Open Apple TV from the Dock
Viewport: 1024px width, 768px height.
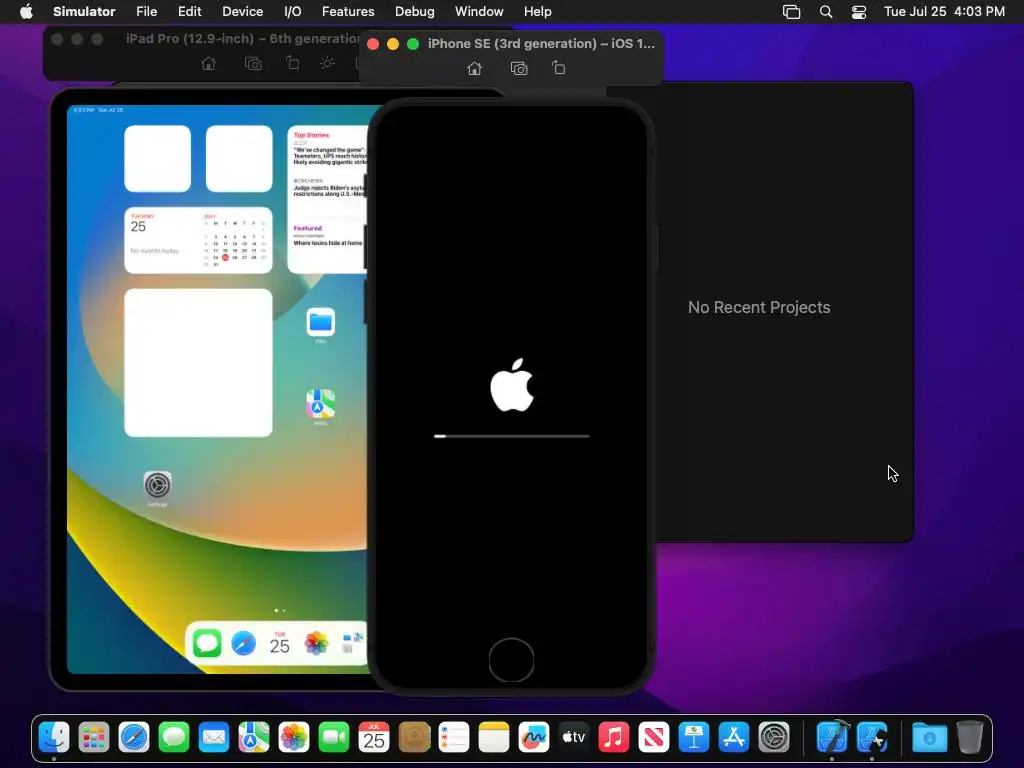(x=573, y=738)
